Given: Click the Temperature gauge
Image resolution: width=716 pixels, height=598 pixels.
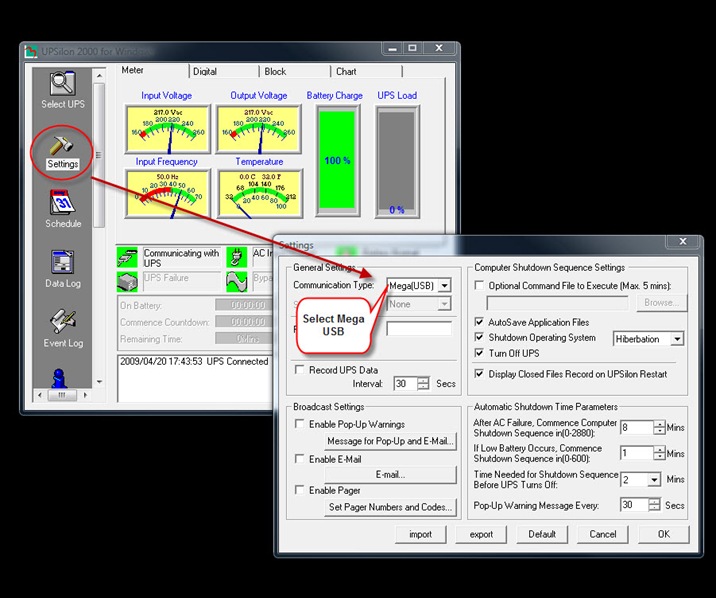Looking at the screenshot, I should [x=259, y=194].
